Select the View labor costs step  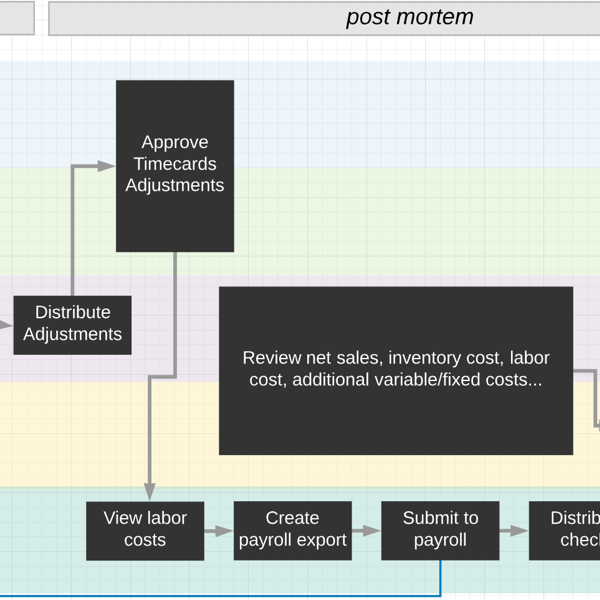(145, 530)
